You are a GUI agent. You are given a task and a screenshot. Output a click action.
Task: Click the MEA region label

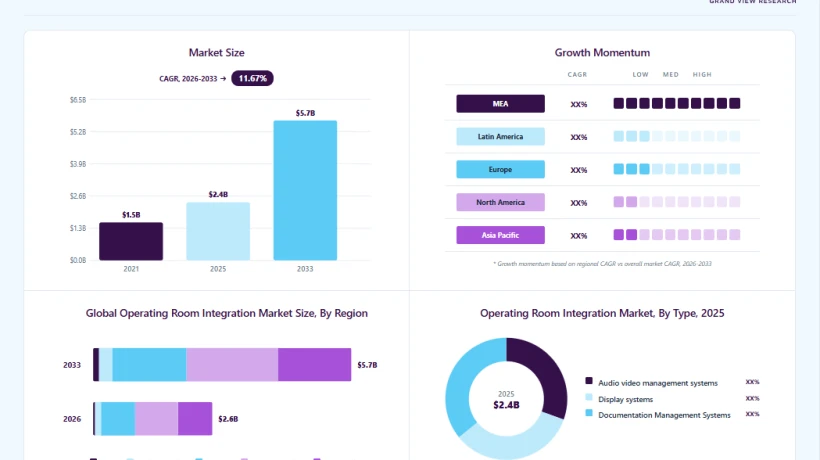pyautogui.click(x=500, y=104)
